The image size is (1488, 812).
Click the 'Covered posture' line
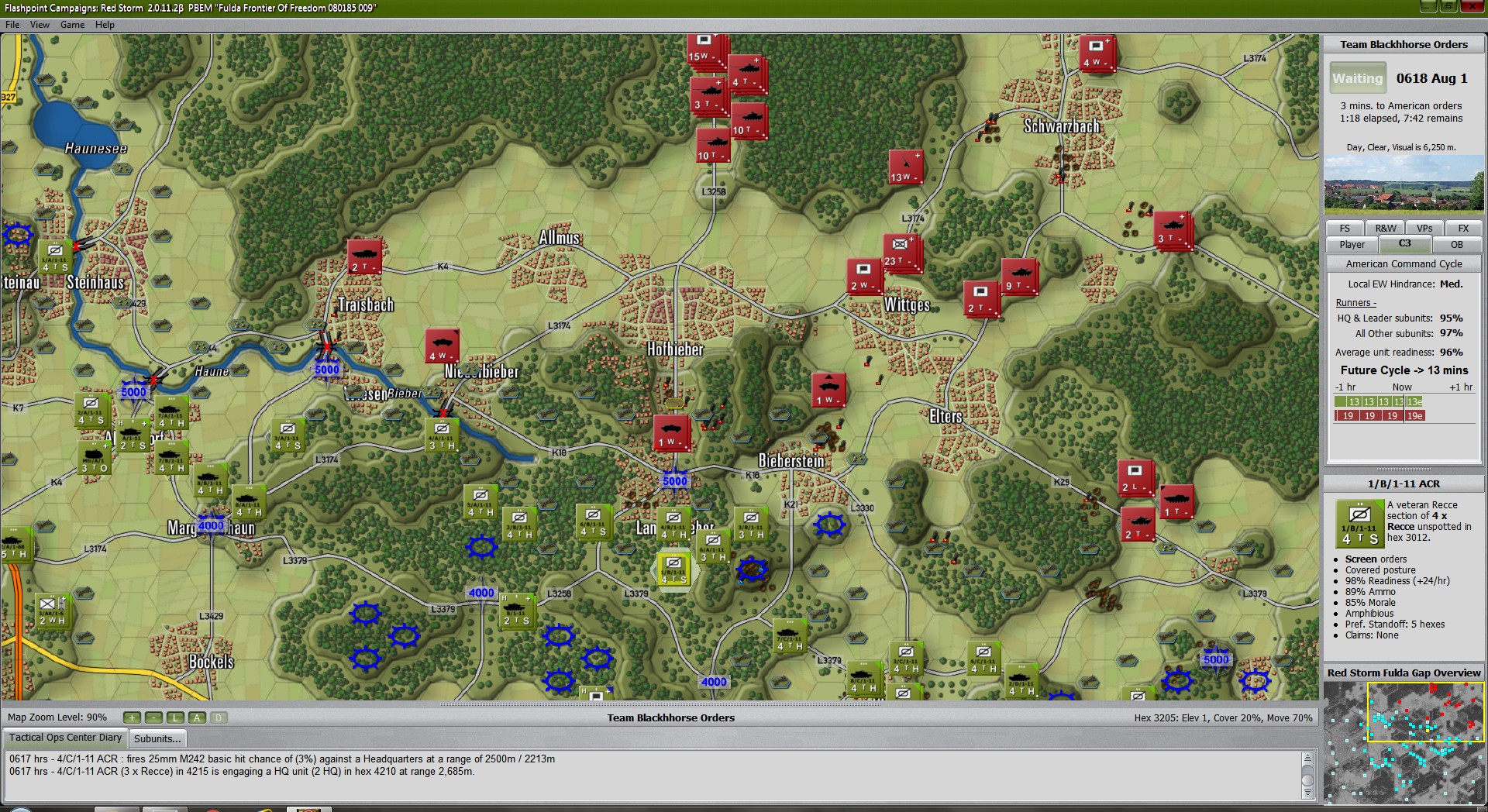point(1380,570)
